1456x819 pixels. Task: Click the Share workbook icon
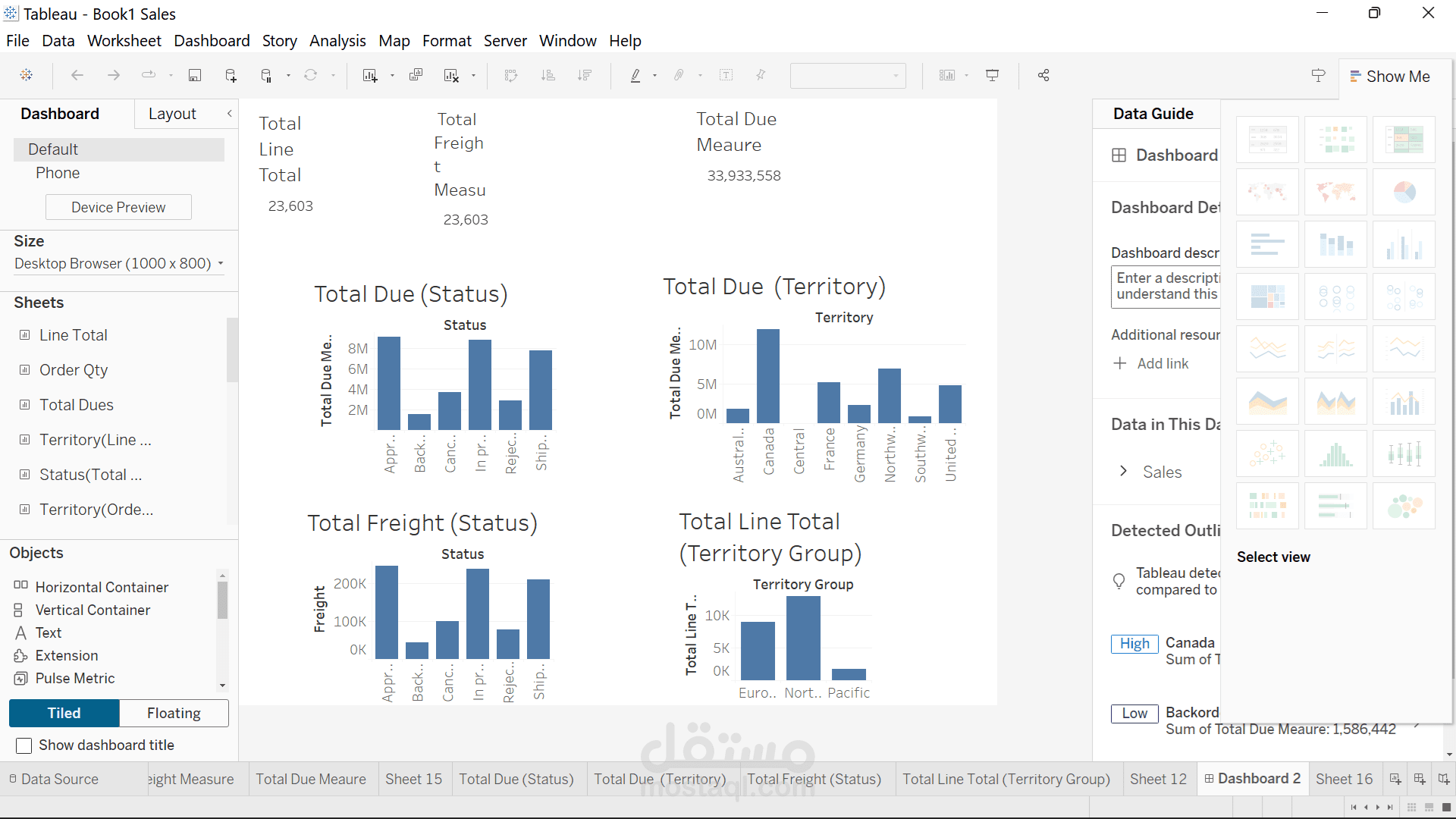coord(1043,75)
